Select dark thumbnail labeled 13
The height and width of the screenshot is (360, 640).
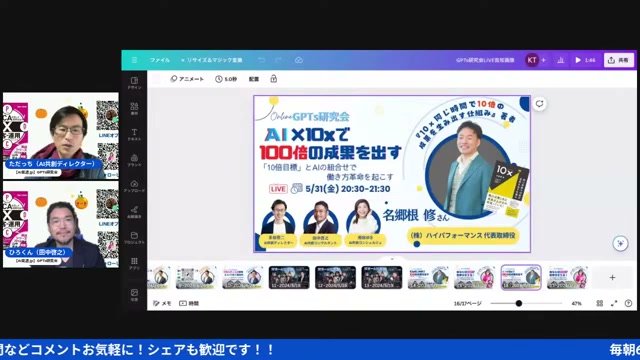click(382, 278)
